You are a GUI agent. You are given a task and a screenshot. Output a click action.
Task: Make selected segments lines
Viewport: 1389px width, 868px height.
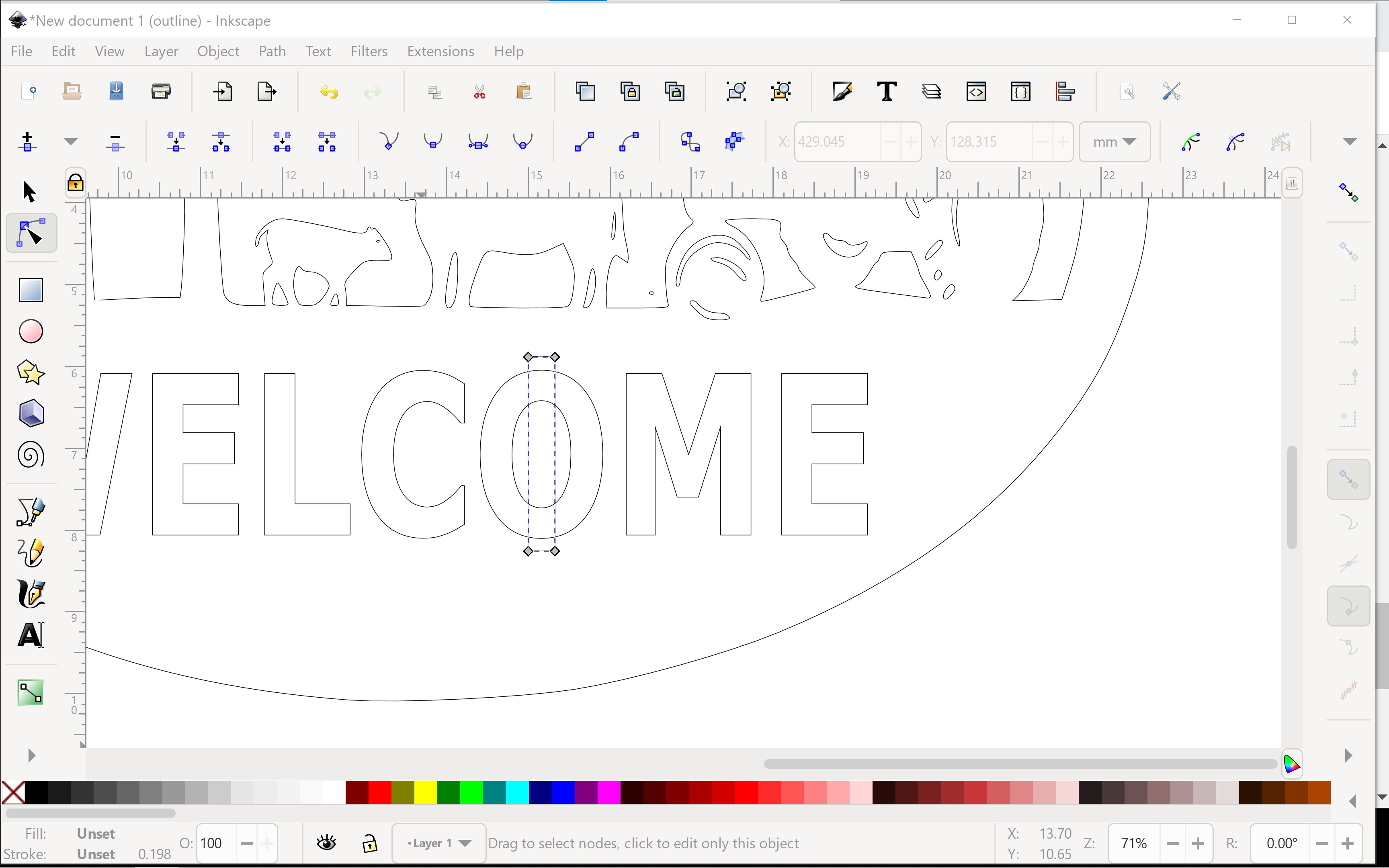pyautogui.click(x=584, y=141)
